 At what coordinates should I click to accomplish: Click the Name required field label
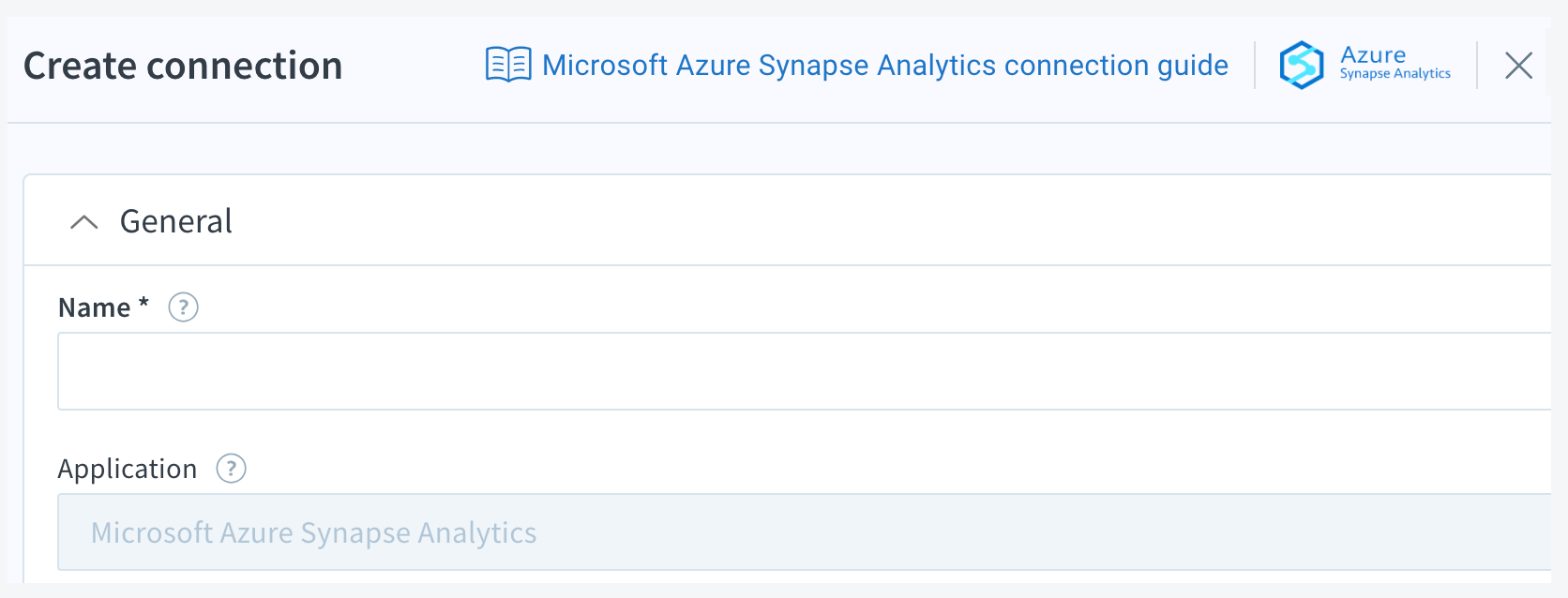(x=101, y=306)
